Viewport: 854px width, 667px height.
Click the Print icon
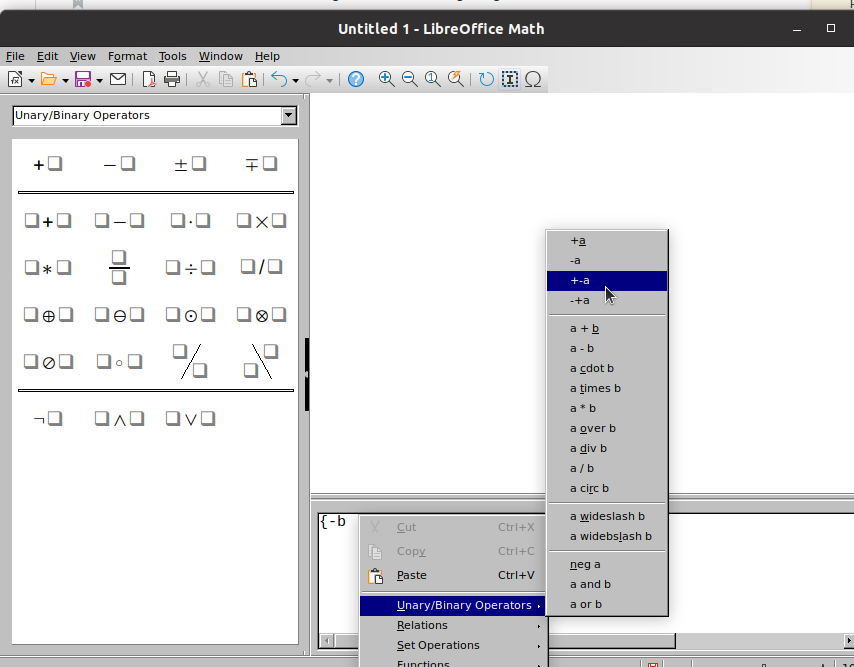pos(170,78)
